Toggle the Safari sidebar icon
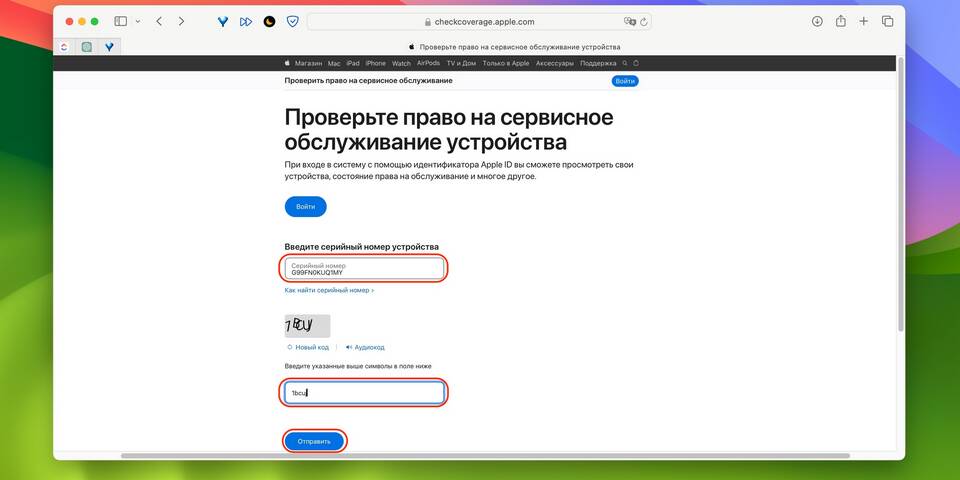Screen dimensions: 960x480 point(121,21)
